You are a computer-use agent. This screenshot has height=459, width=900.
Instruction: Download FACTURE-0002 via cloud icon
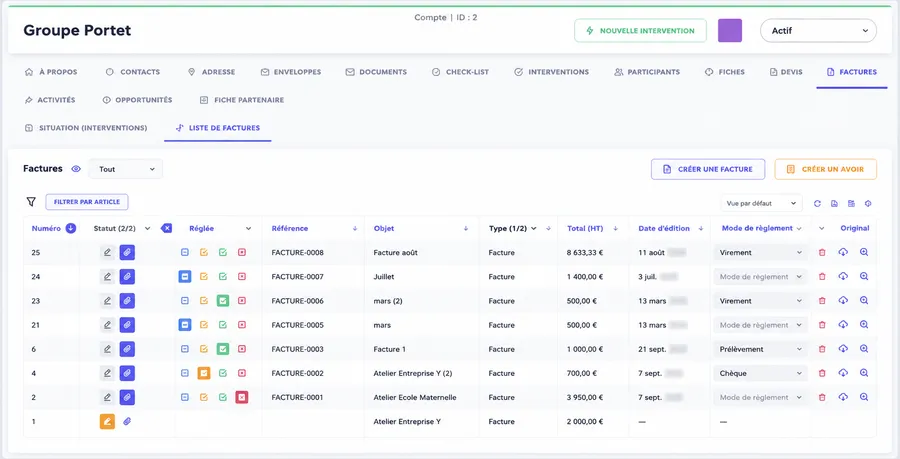(843, 373)
